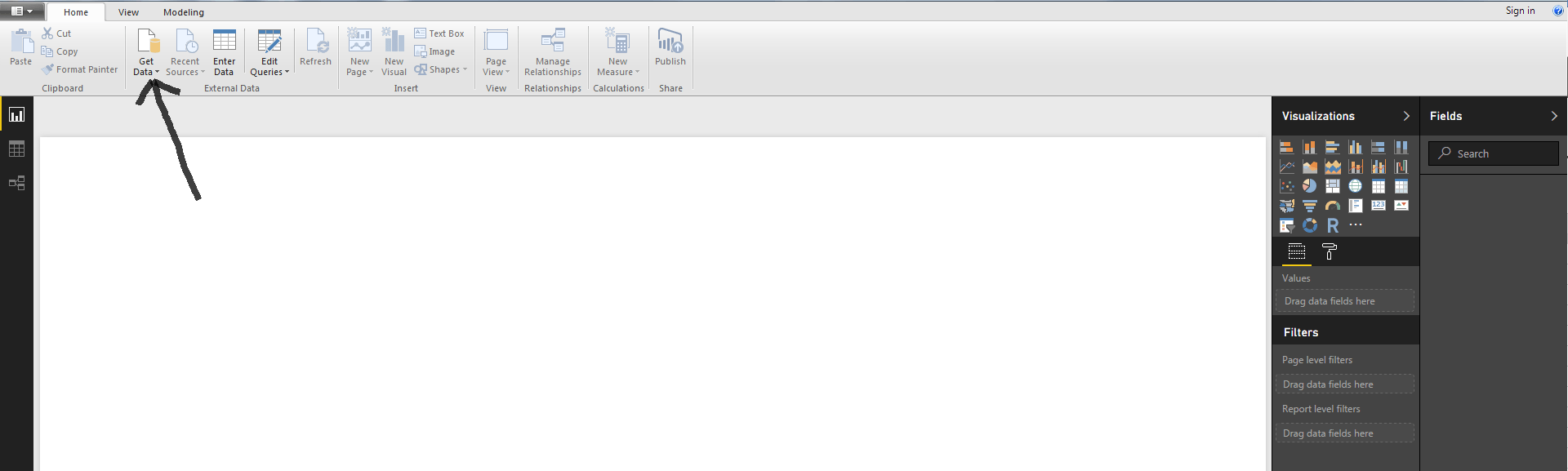Screen dimensions: 1568x471
Task: Switch to Data view in left sidebar
Action: coord(16,149)
